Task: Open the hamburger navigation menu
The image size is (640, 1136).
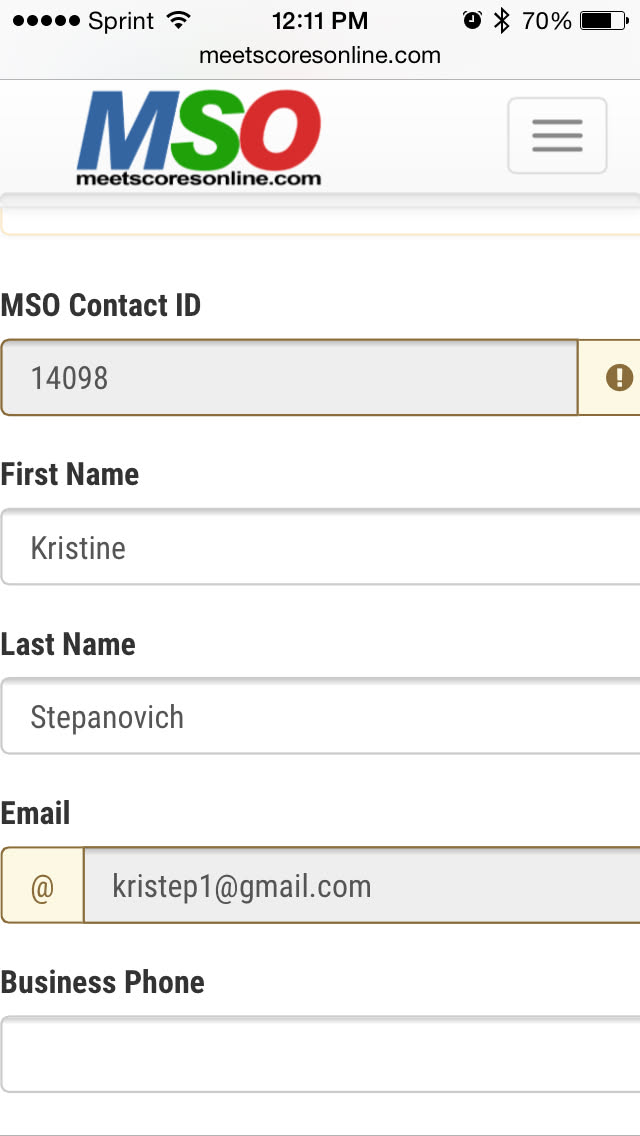Action: 557,136
